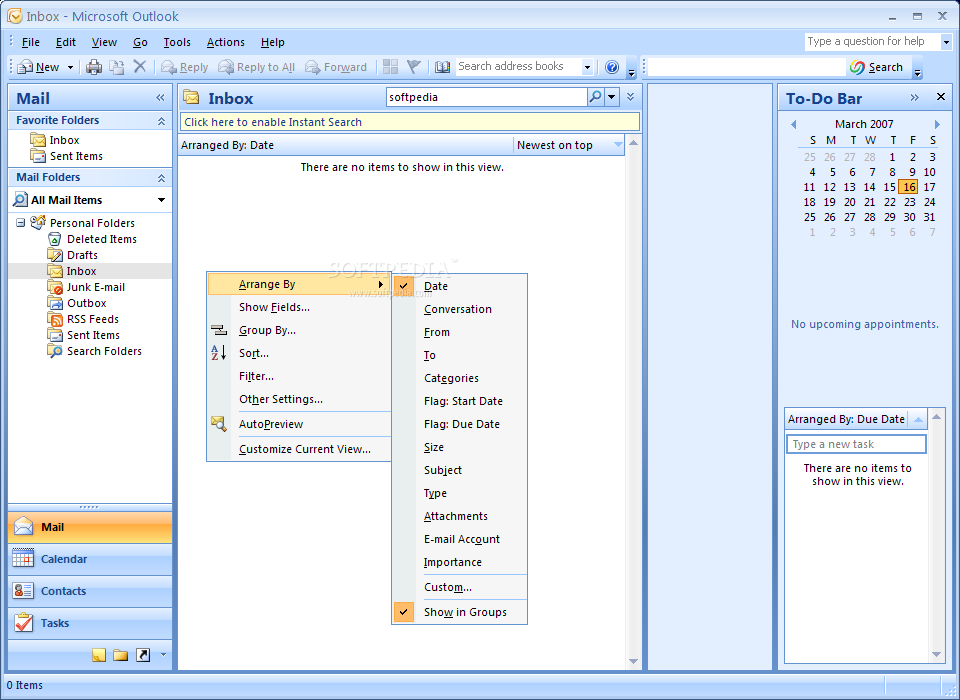The width and height of the screenshot is (960, 700).
Task: Click the Search Folders icon in tree
Action: [55, 351]
